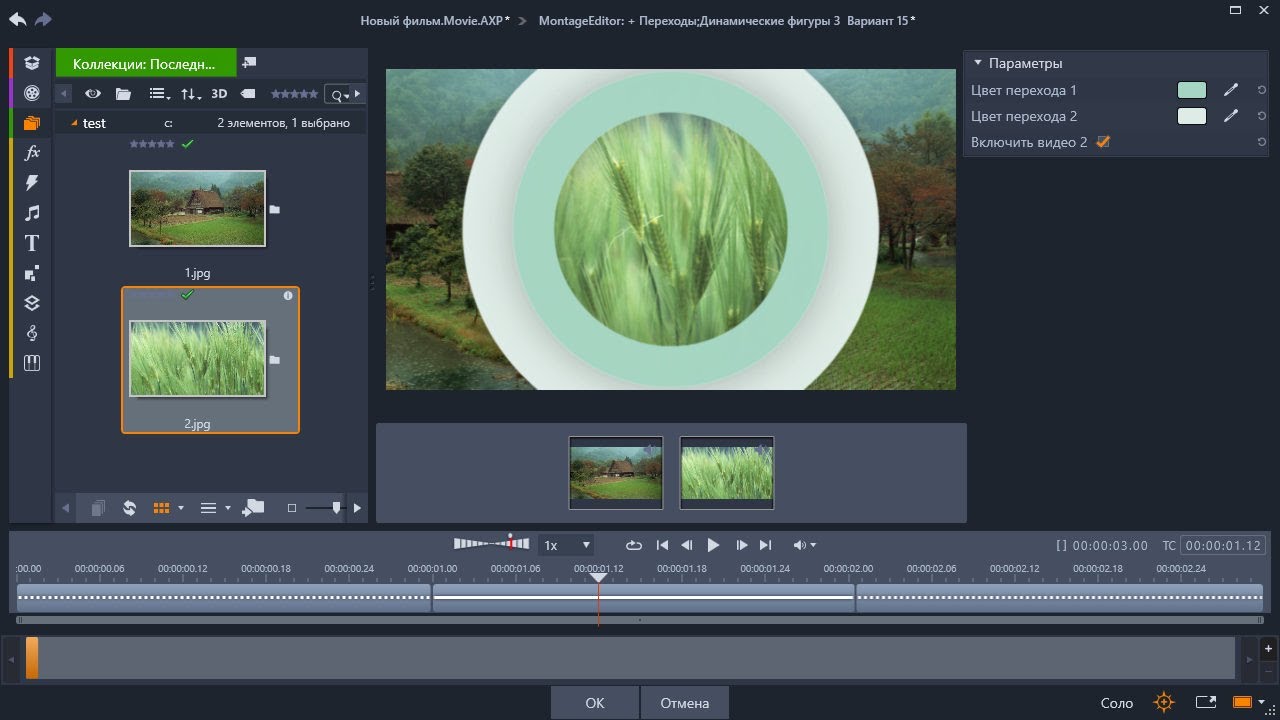Click the detach preview window icon
The image size is (1280, 720).
click(x=1206, y=702)
